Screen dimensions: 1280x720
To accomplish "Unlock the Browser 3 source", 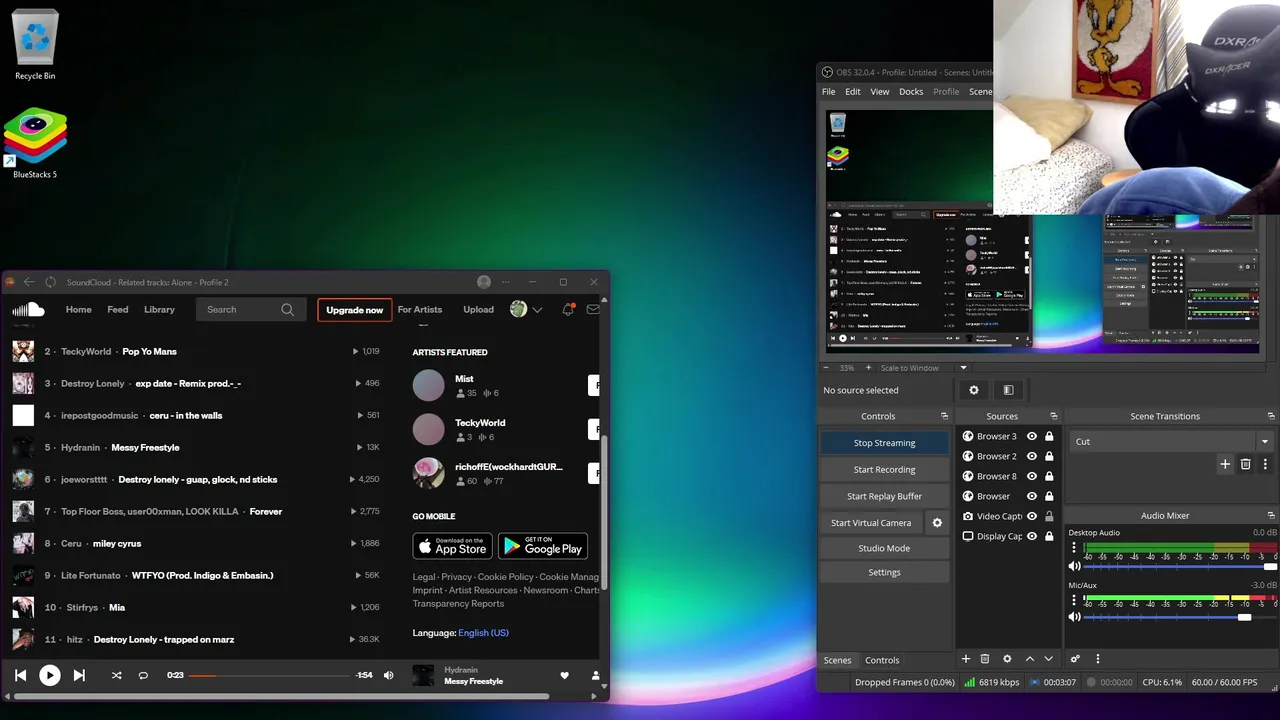I will [1049, 436].
